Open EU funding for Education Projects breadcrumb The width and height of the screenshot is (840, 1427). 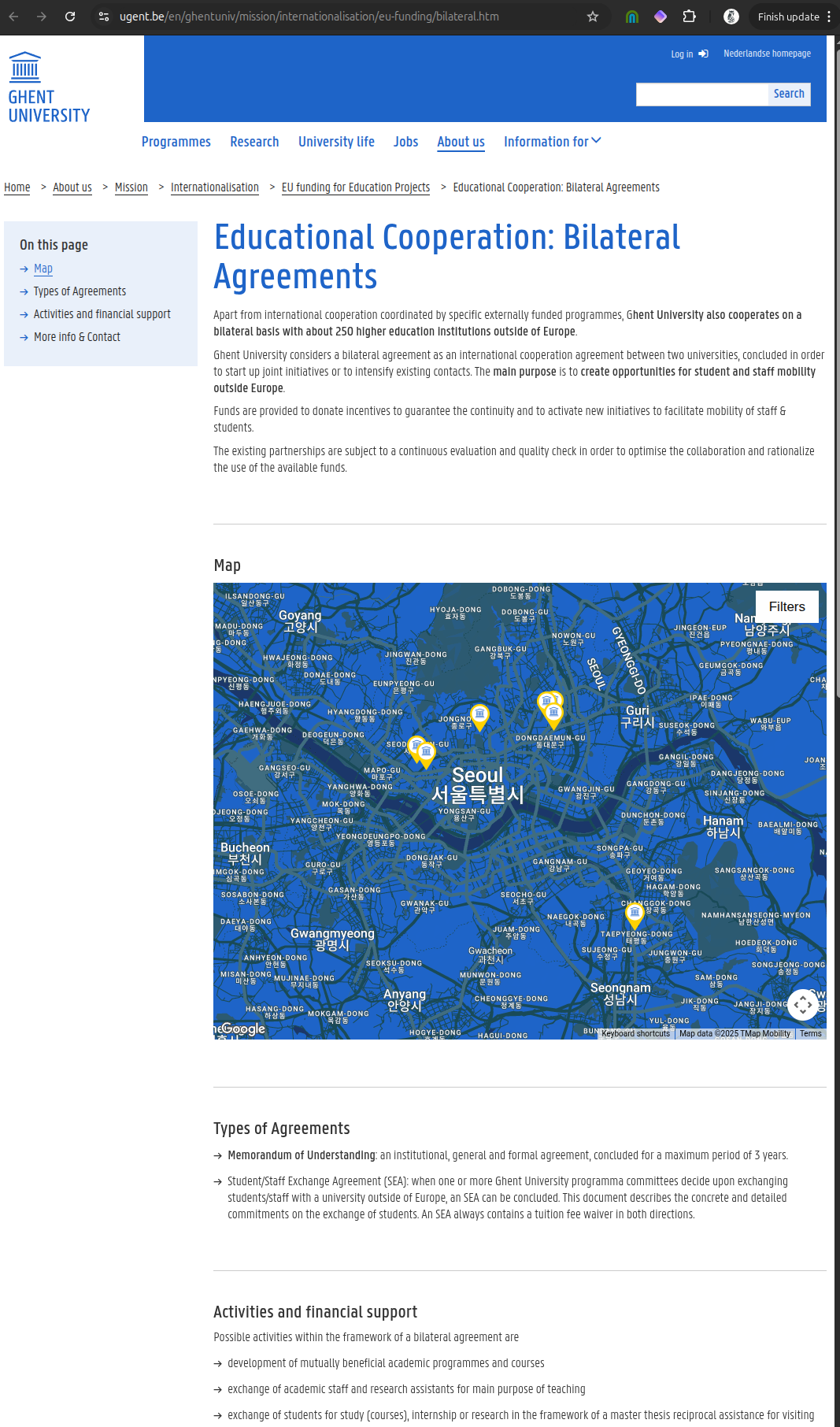356,187
